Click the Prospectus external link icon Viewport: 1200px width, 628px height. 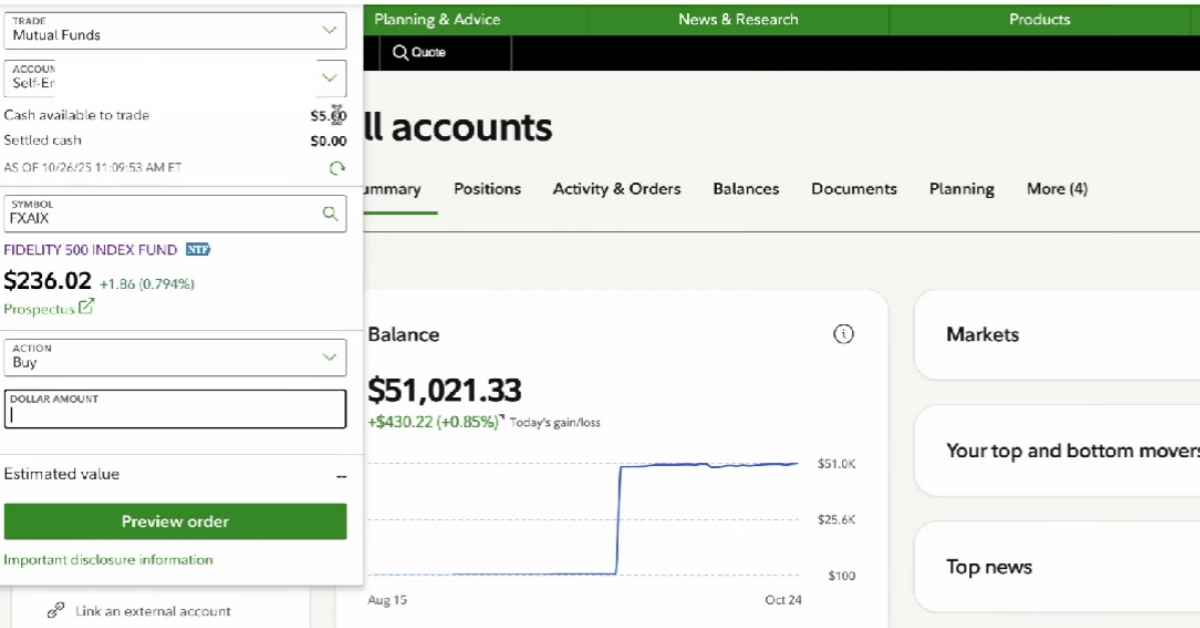(86, 308)
